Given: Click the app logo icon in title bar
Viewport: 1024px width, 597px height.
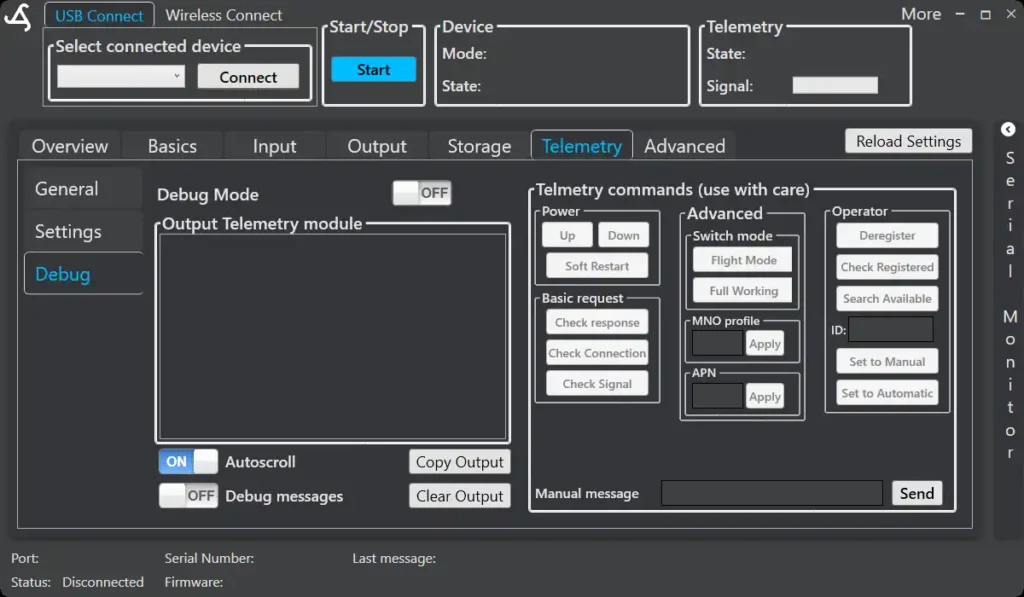Looking at the screenshot, I should pyautogui.click(x=18, y=17).
